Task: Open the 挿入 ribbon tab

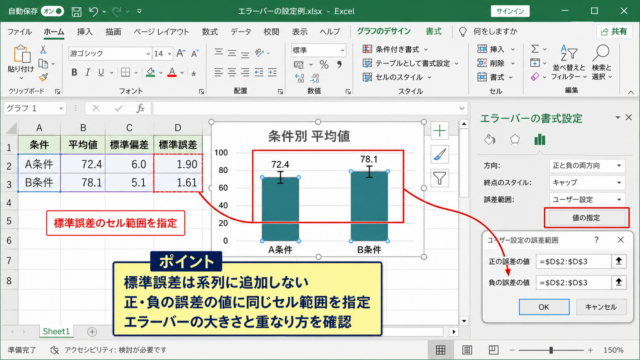Action: coord(84,31)
